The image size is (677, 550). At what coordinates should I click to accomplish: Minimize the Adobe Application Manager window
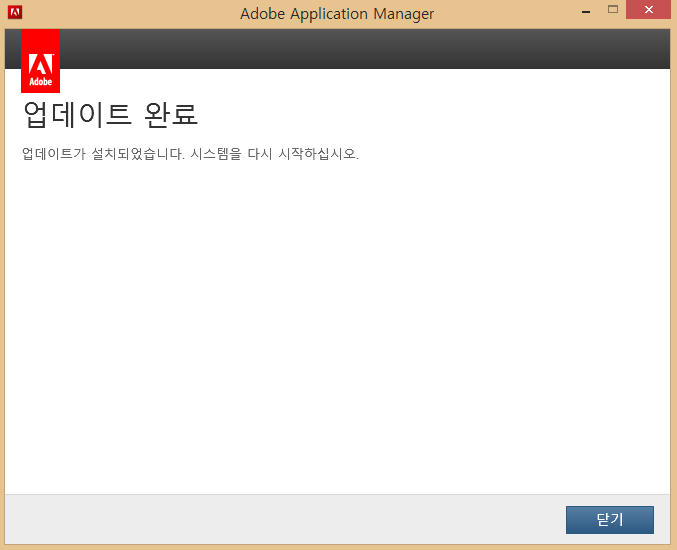pyautogui.click(x=586, y=10)
